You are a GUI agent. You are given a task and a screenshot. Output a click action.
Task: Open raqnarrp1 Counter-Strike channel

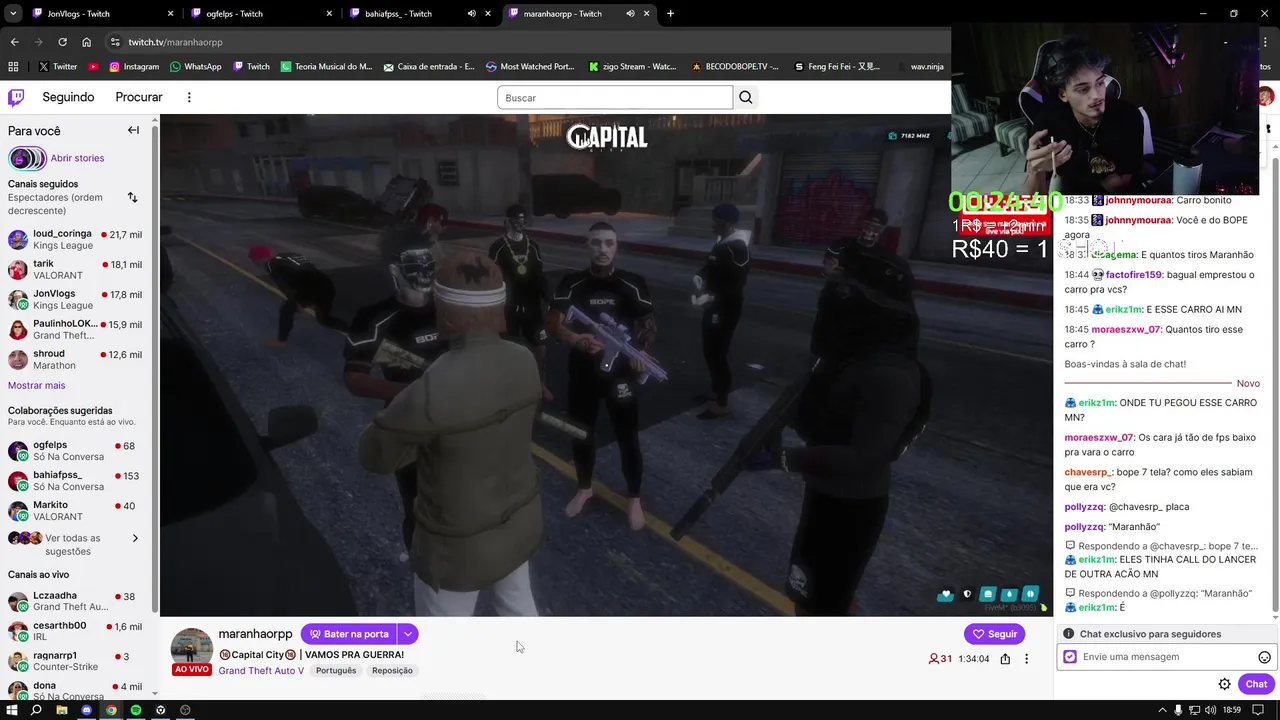tap(75, 661)
